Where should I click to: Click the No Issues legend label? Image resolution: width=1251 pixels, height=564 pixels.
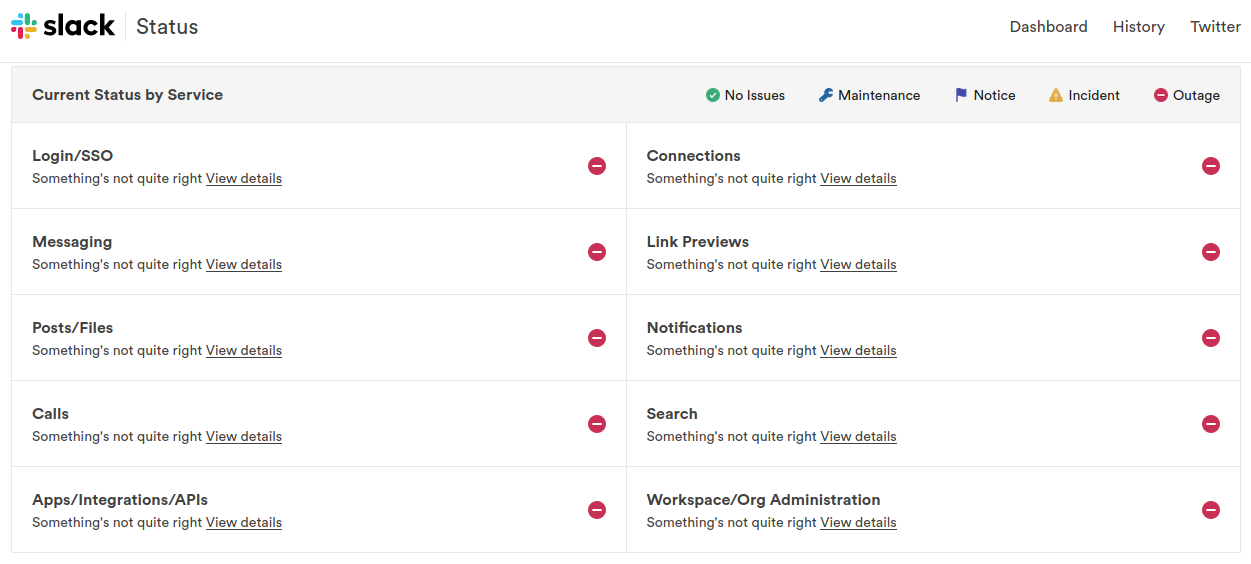point(755,95)
